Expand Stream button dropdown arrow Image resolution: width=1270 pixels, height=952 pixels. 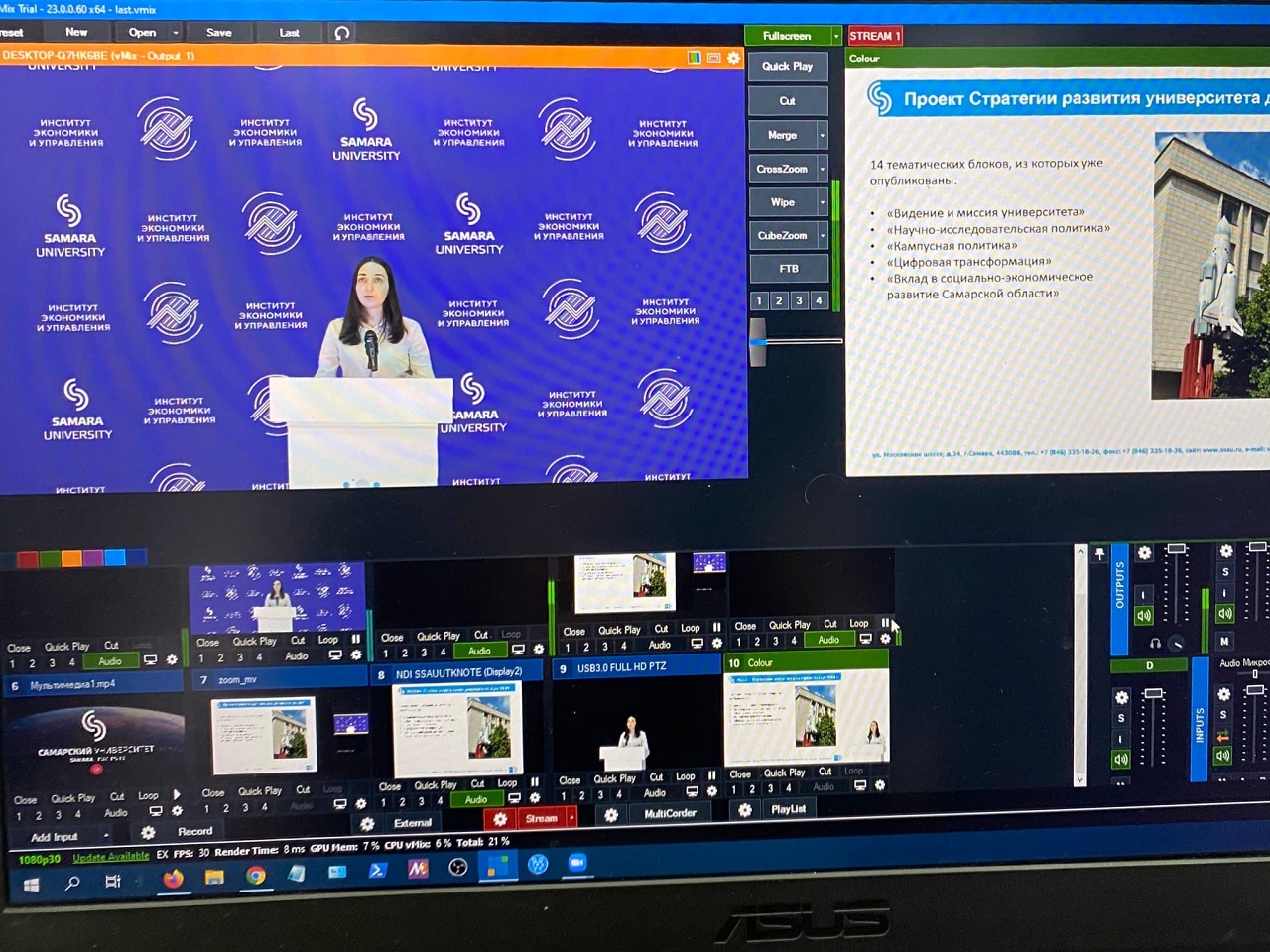(x=571, y=818)
